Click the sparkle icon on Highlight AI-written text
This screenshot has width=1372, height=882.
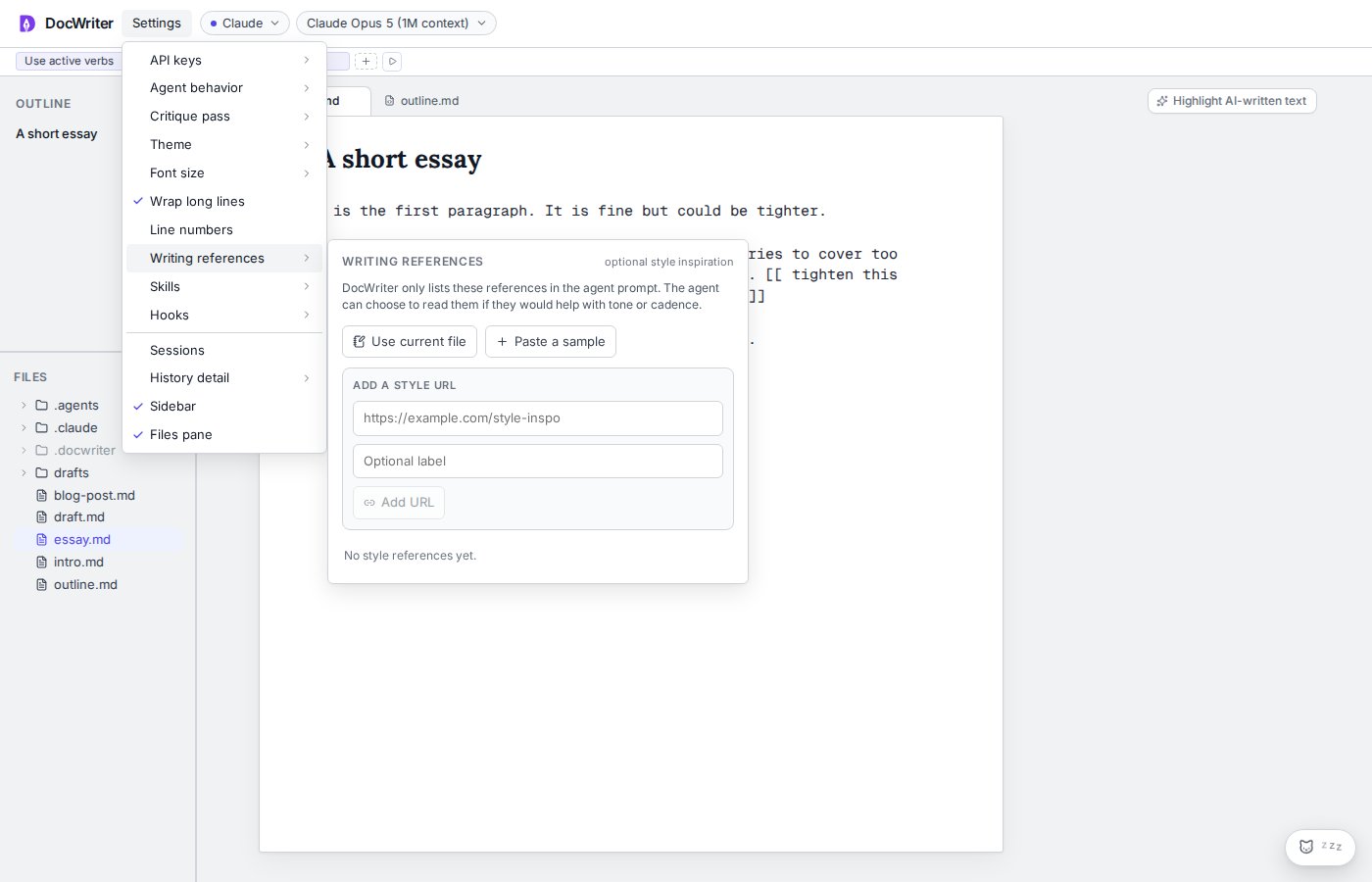1162,101
